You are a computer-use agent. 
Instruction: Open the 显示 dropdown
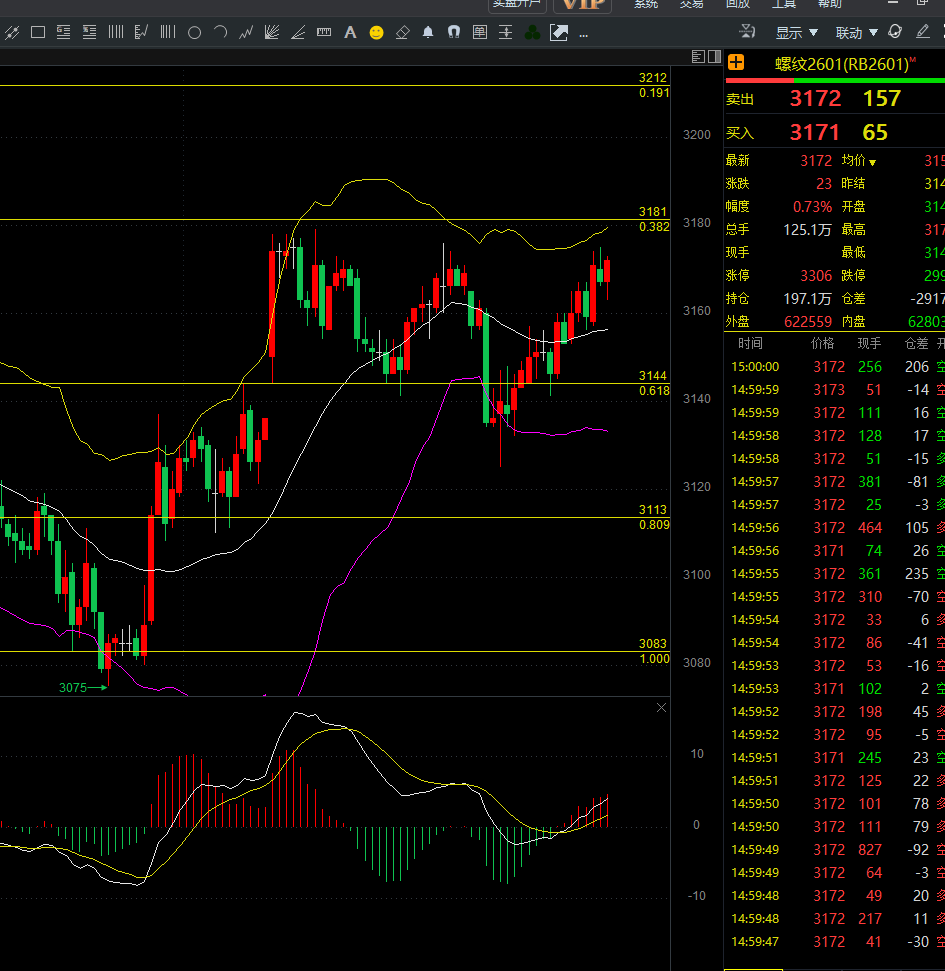pyautogui.click(x=796, y=33)
